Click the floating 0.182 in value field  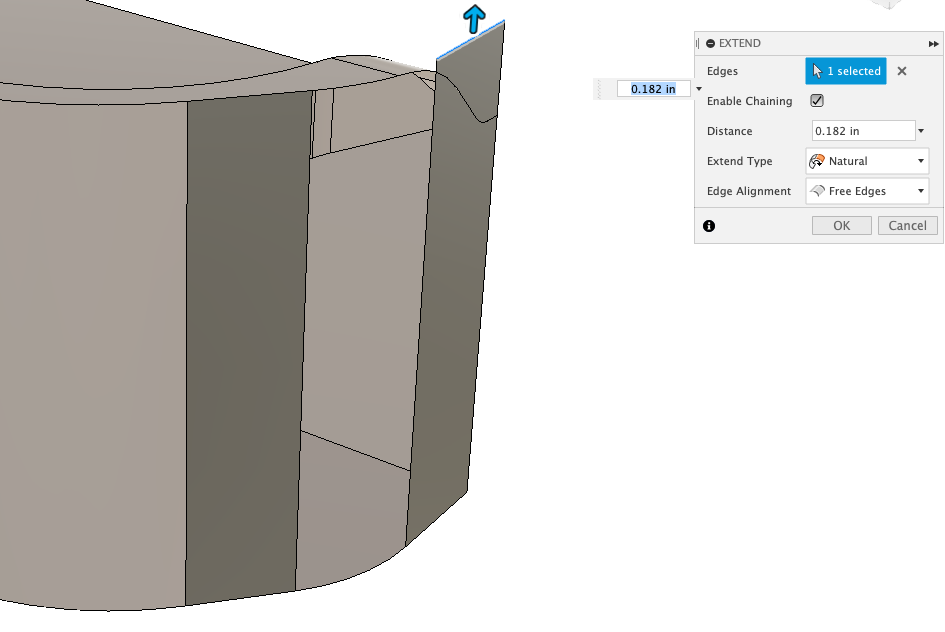click(x=653, y=89)
